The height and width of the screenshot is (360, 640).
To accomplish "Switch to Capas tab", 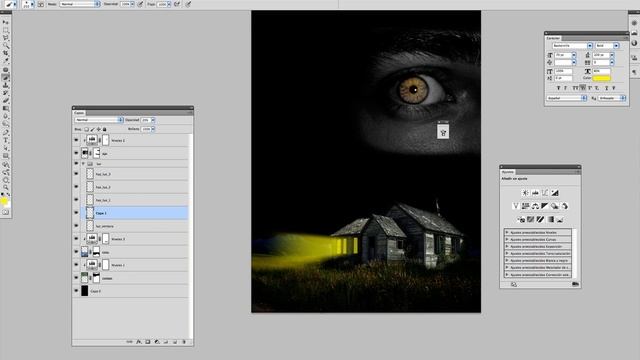I will coord(79,113).
